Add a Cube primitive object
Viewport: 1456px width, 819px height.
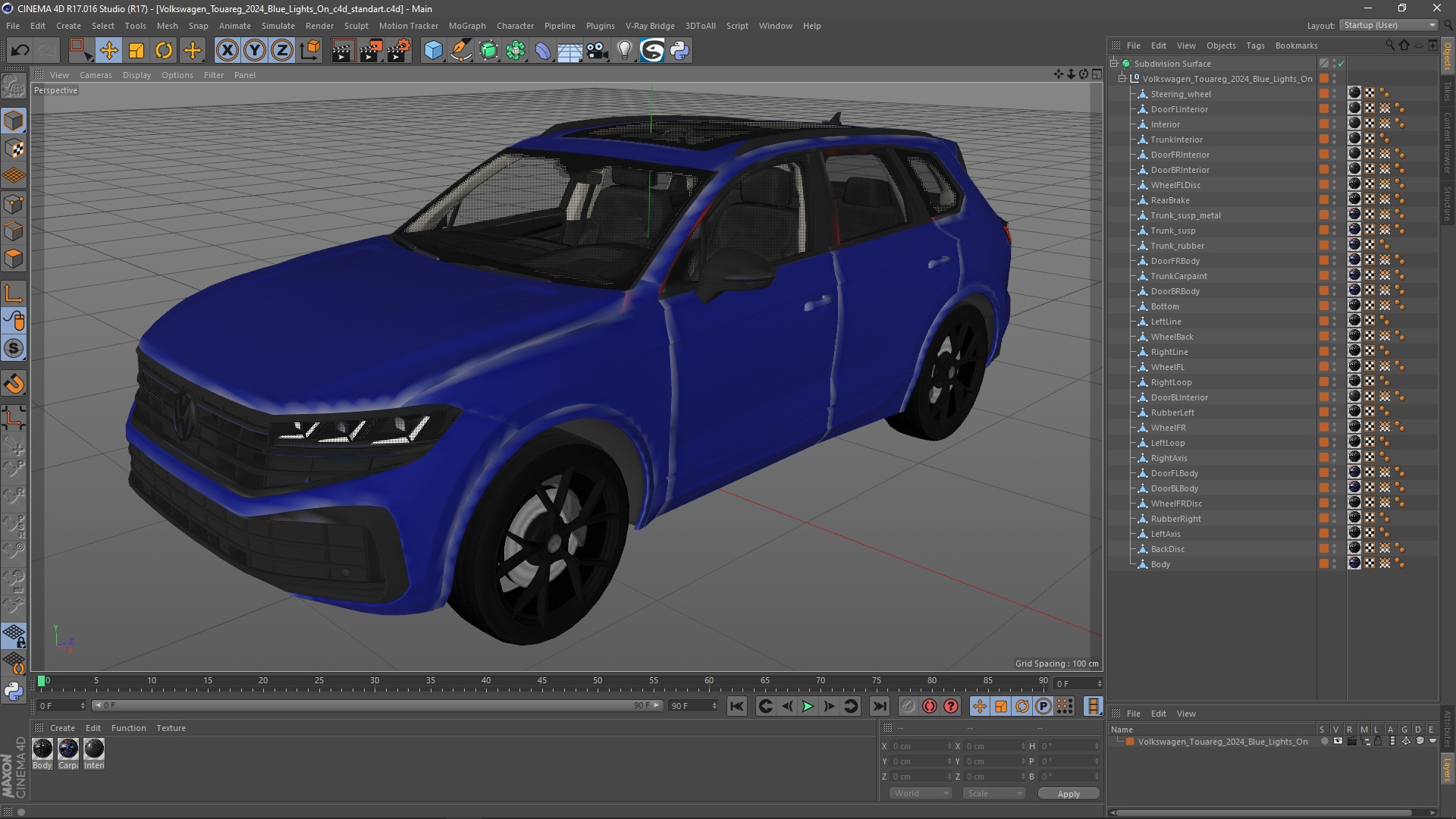(433, 51)
